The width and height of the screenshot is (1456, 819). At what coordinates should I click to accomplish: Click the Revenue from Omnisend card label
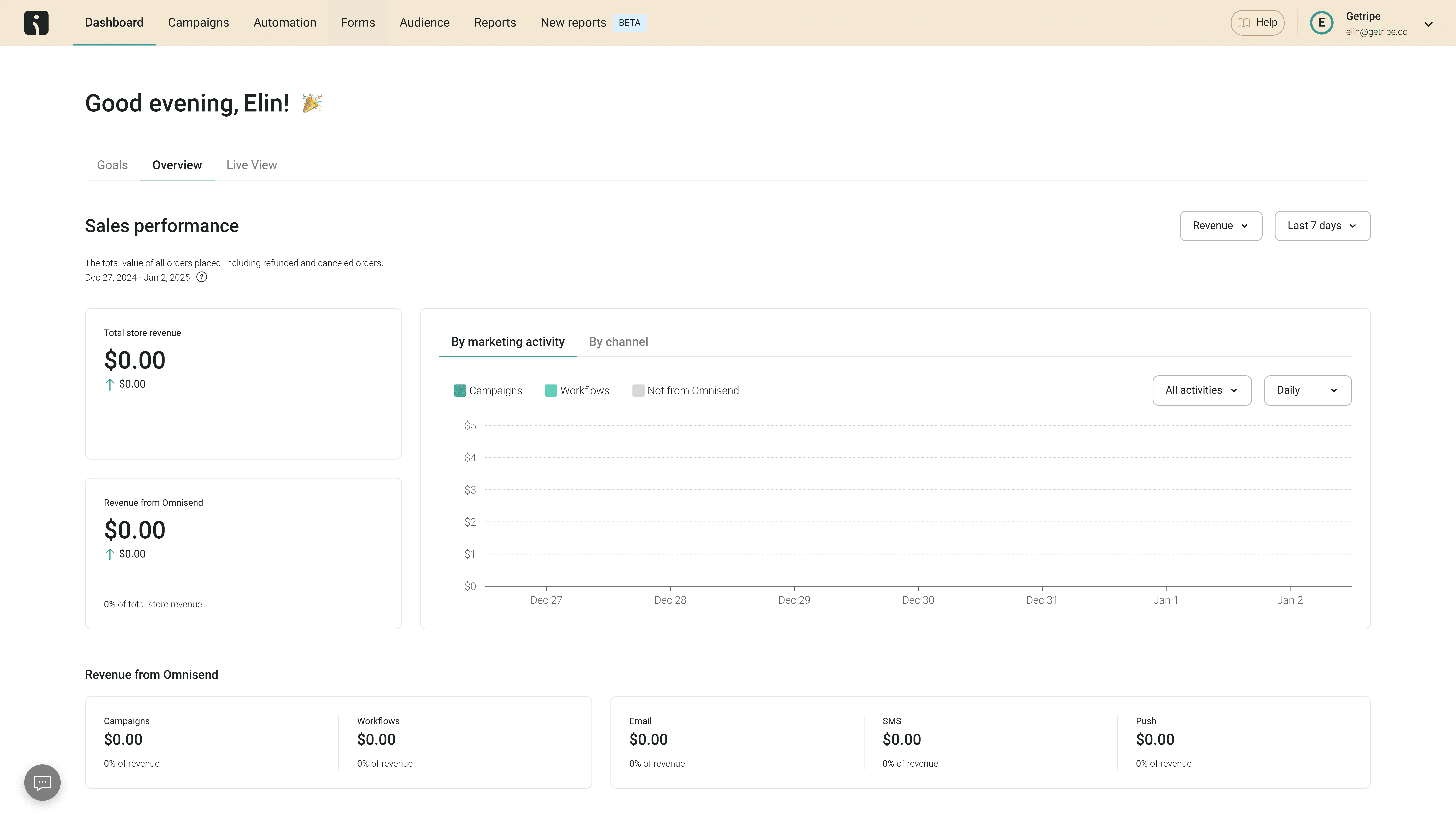click(153, 502)
